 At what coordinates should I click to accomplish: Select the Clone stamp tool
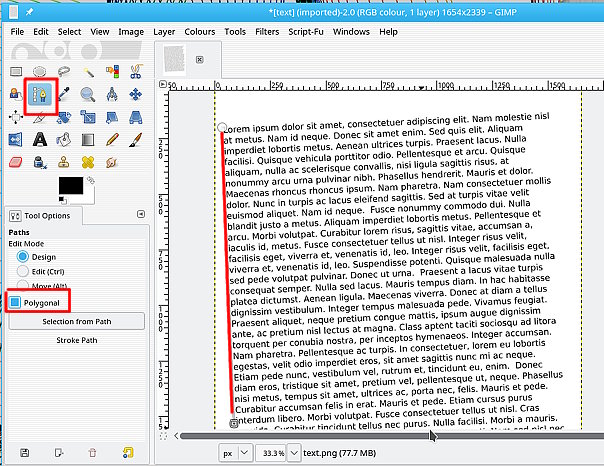click(64, 162)
